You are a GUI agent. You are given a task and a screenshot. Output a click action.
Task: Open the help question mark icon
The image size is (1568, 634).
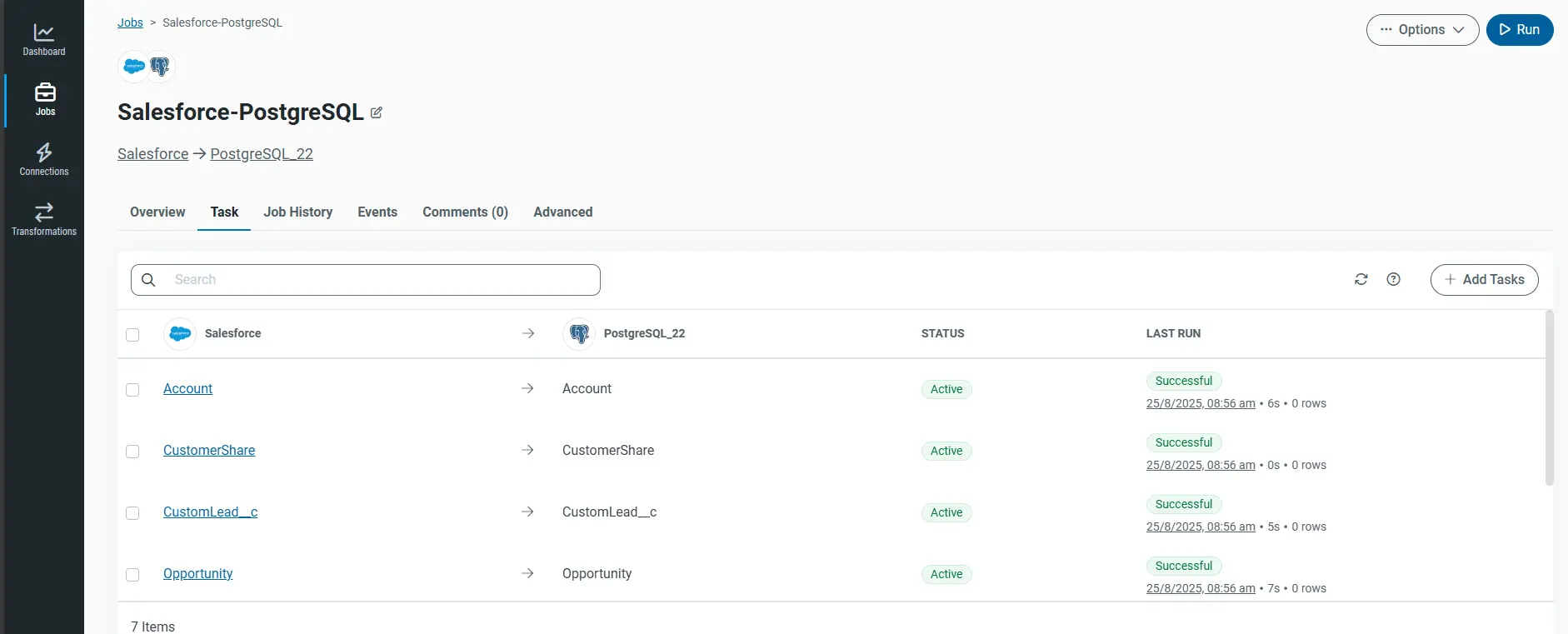[x=1393, y=280]
